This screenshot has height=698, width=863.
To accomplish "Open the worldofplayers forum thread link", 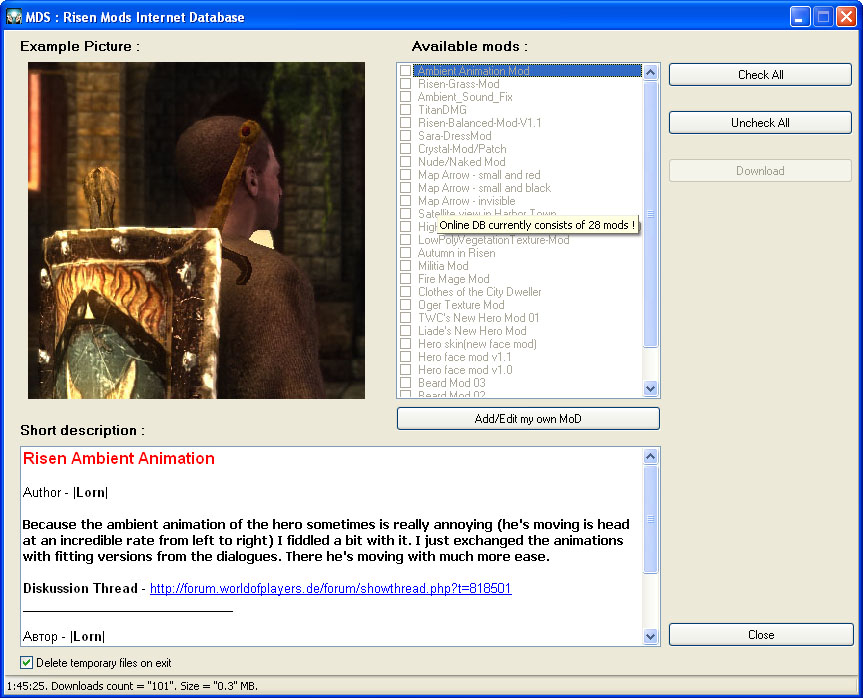I will (330, 588).
